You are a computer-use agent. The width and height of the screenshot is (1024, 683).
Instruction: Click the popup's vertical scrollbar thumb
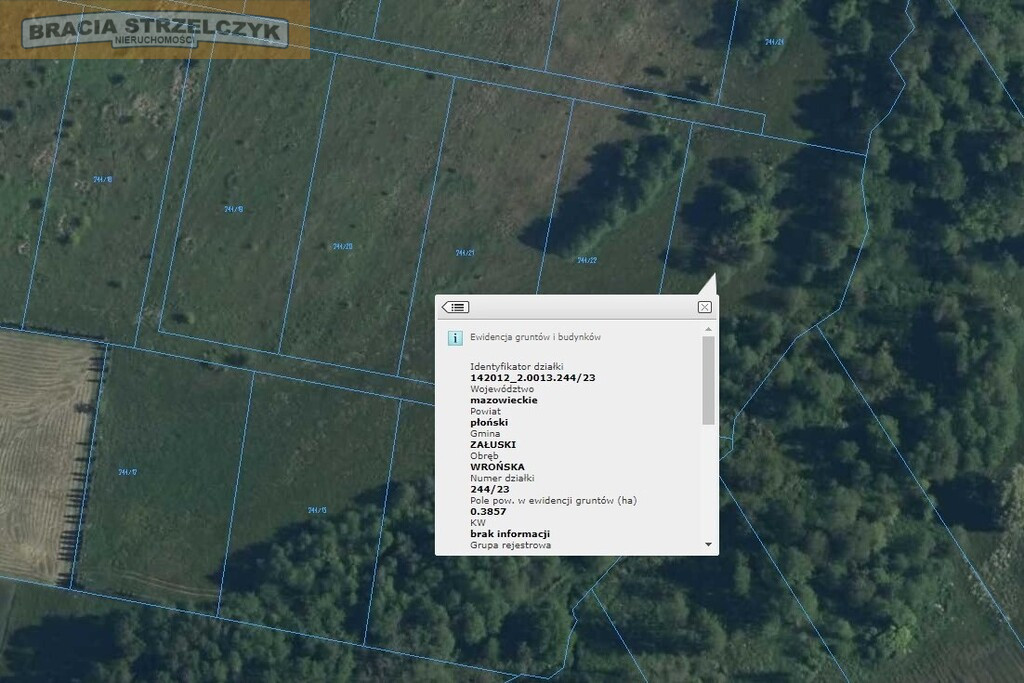[708, 380]
